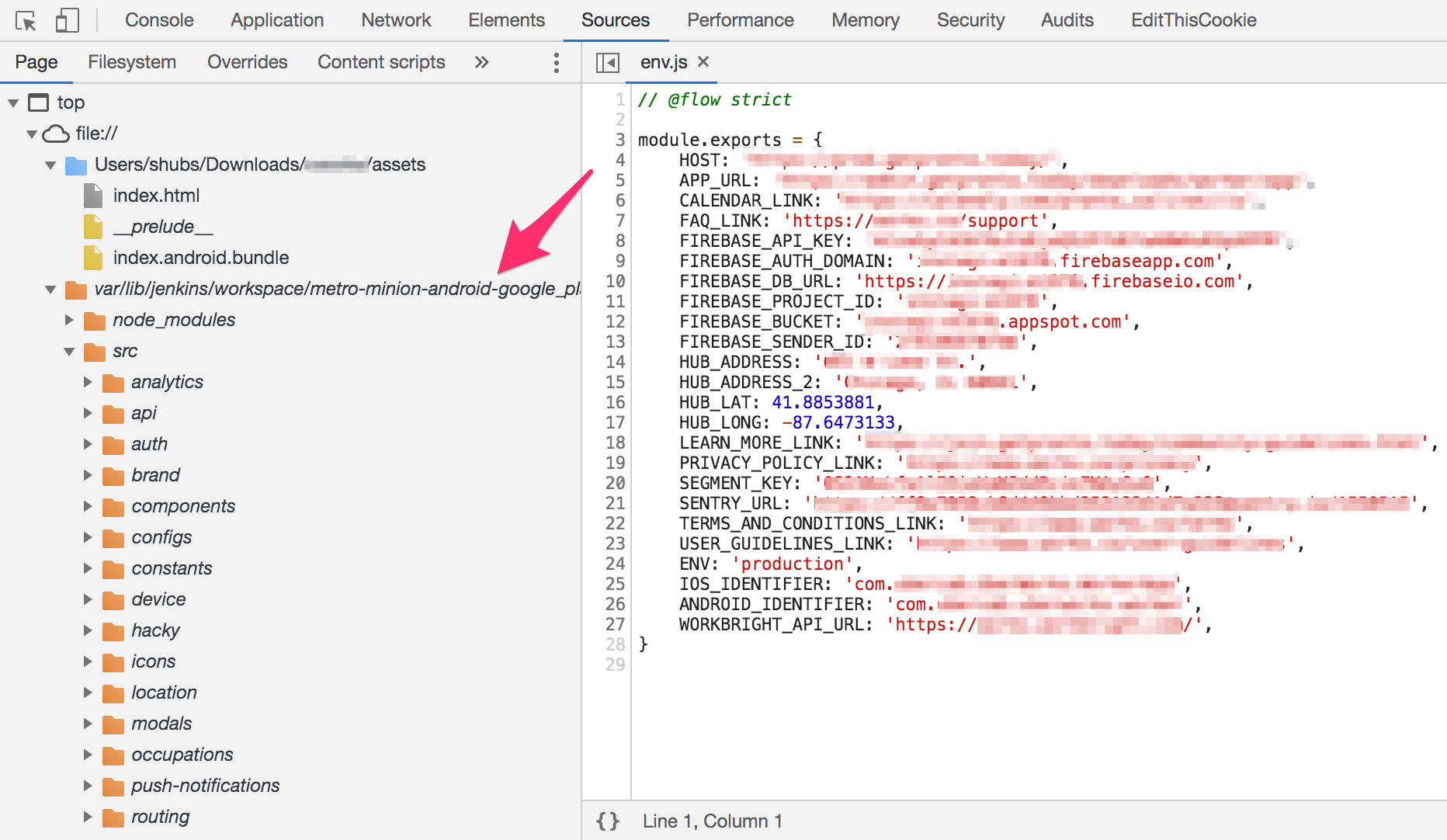Open index.android.bundle file

pyautogui.click(x=201, y=258)
